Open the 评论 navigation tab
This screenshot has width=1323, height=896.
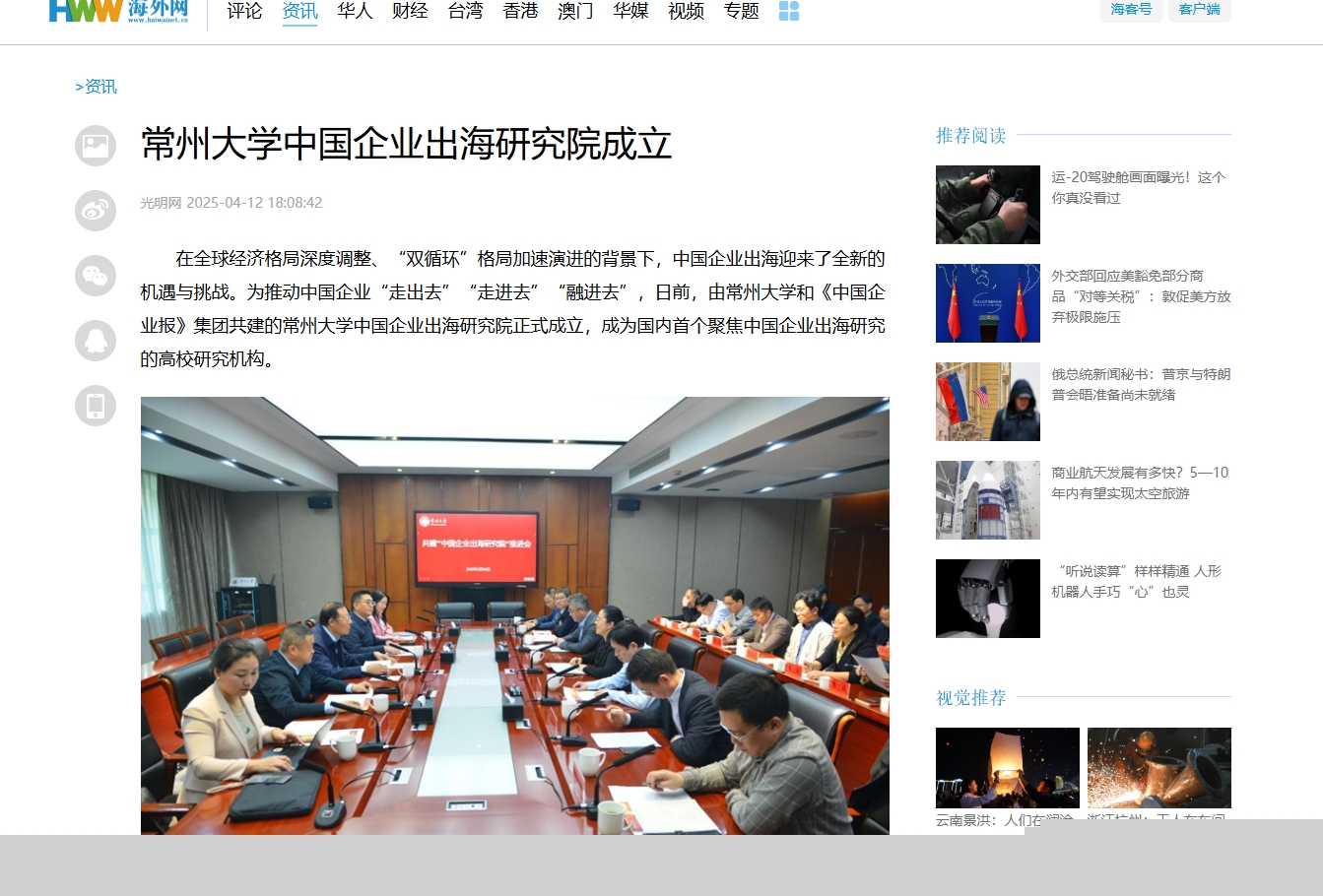(244, 11)
